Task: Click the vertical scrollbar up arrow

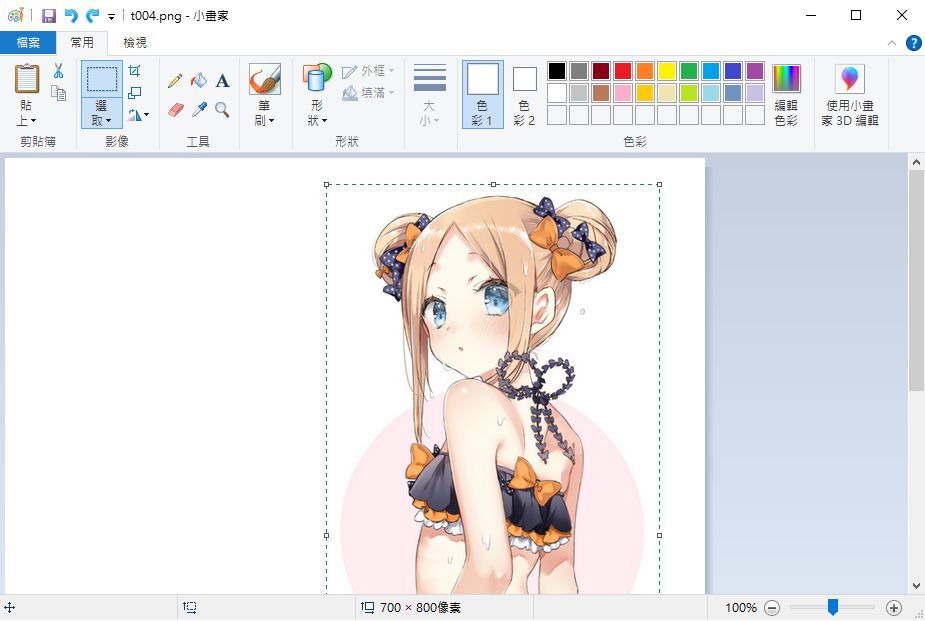Action: point(916,162)
